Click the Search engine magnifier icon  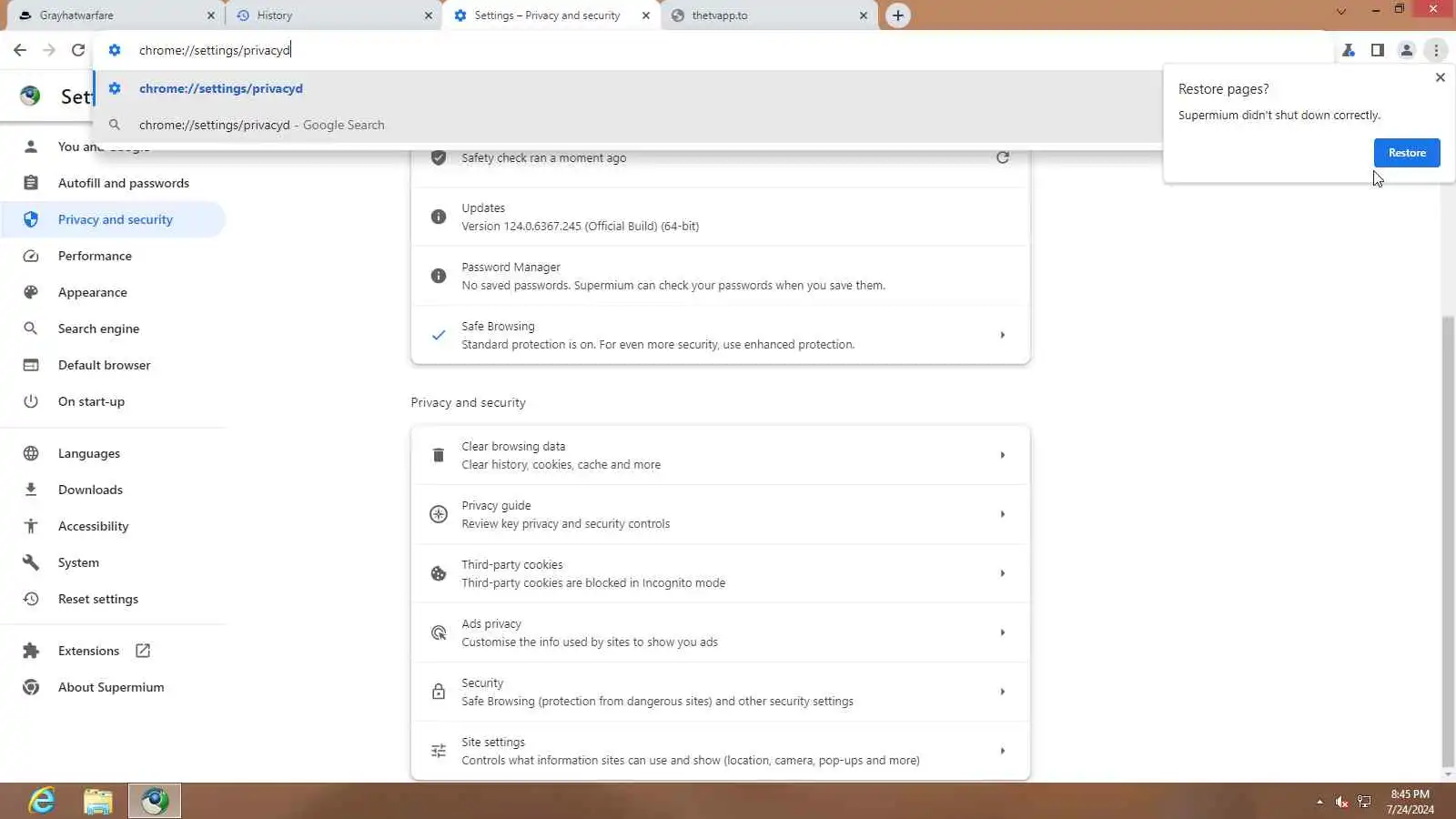pyautogui.click(x=31, y=329)
